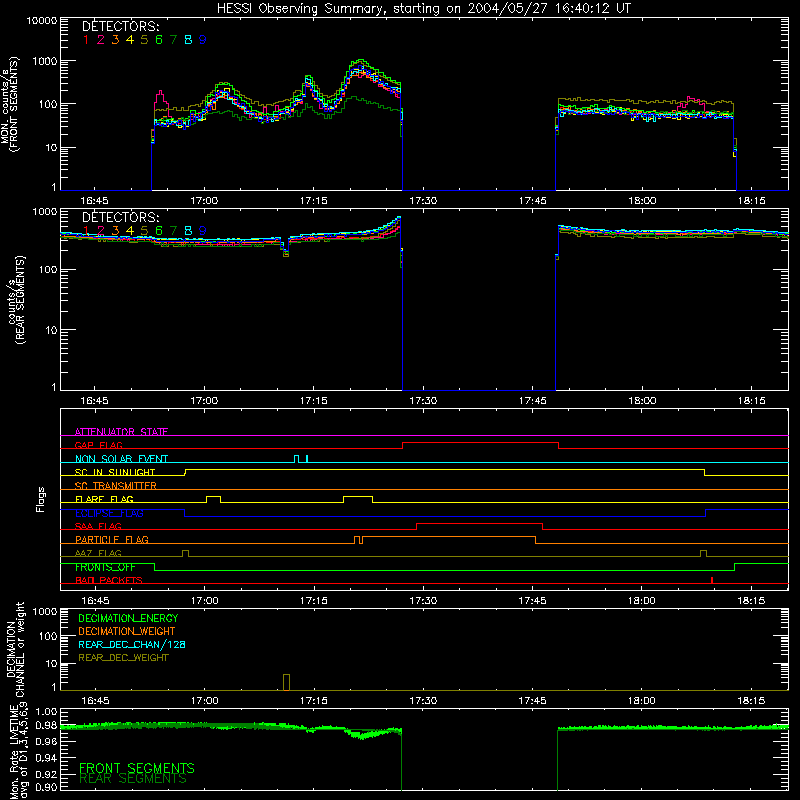Screen dimensions: 800x800
Task: Click the 18:00 time label under the front segments panel
Action: tap(642, 201)
